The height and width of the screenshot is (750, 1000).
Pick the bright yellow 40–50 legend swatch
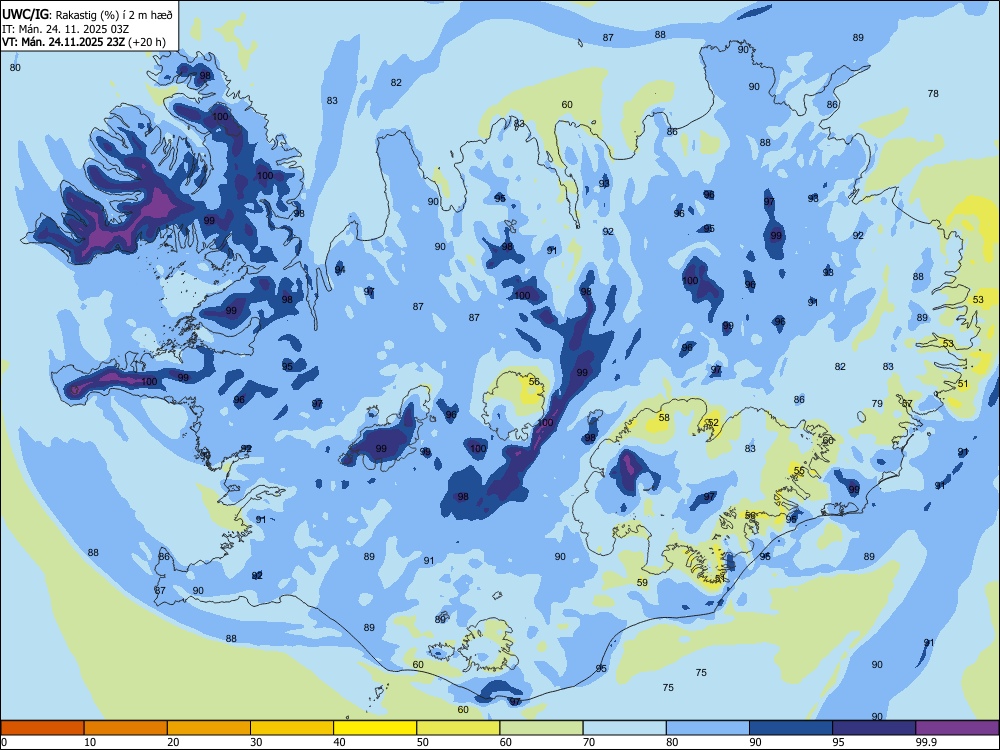(375, 728)
